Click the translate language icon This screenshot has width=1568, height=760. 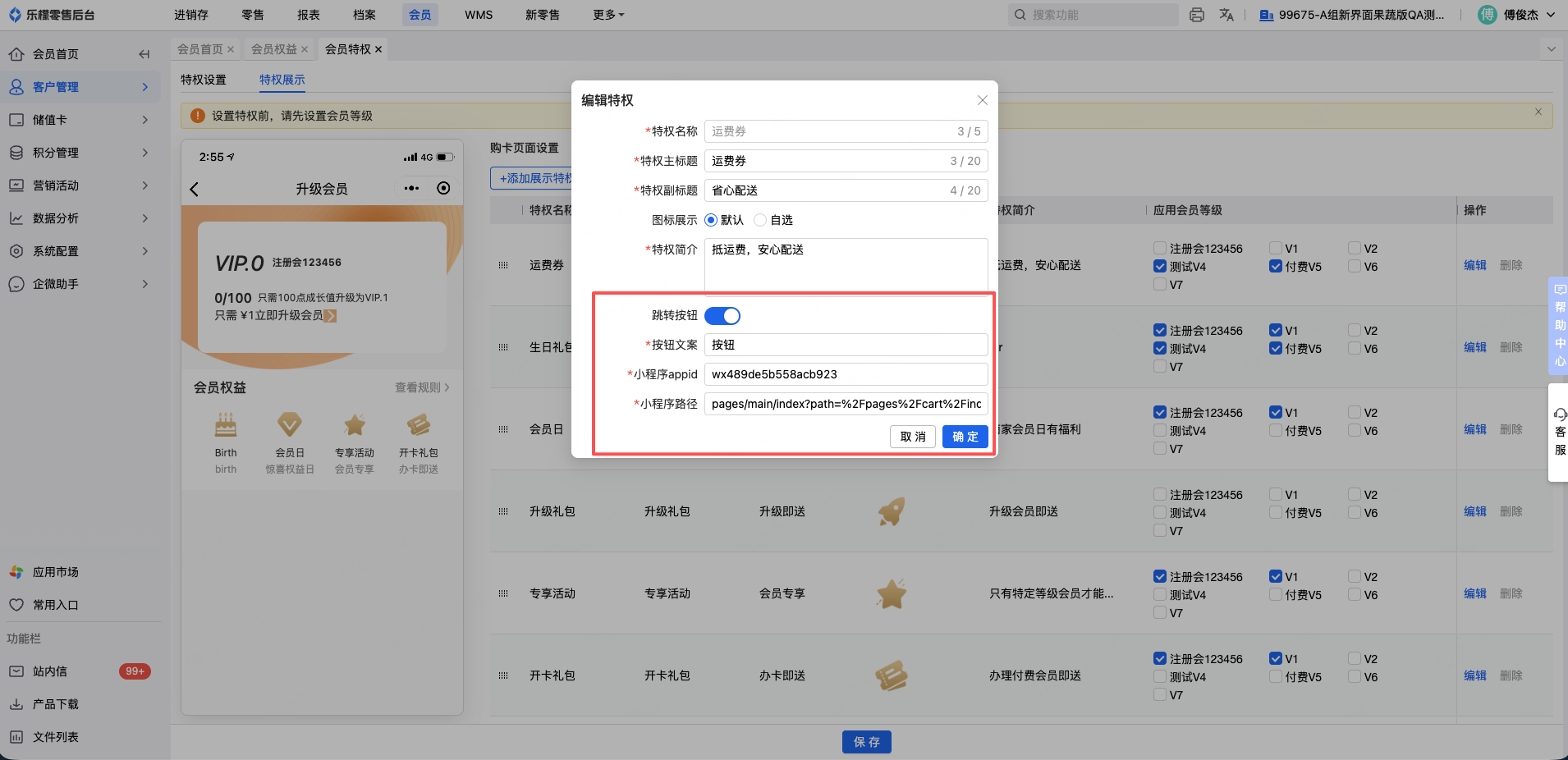point(1226,15)
